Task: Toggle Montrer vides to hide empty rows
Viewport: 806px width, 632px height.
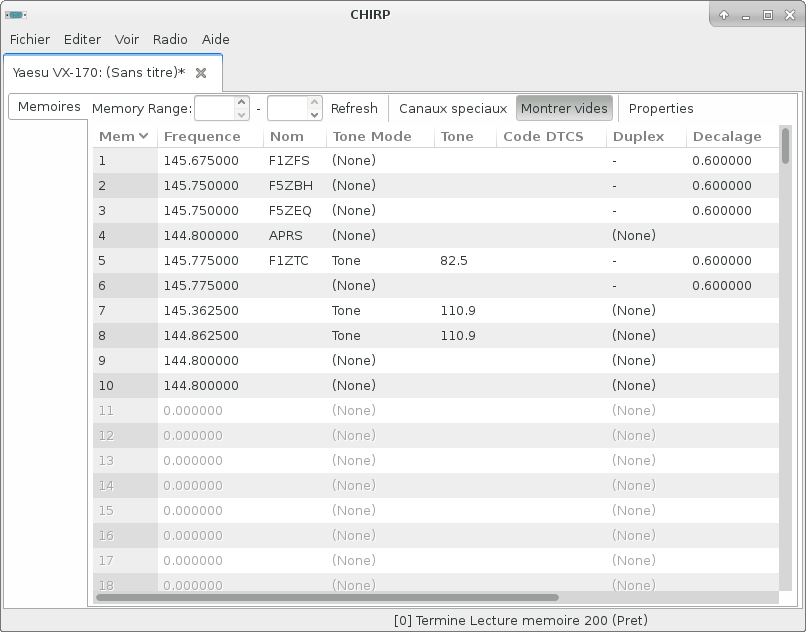Action: point(564,109)
